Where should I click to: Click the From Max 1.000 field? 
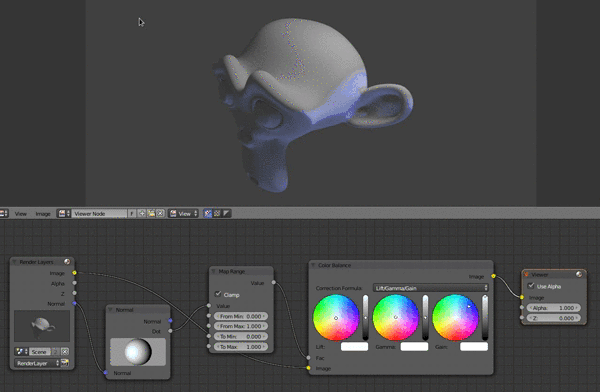[241, 326]
